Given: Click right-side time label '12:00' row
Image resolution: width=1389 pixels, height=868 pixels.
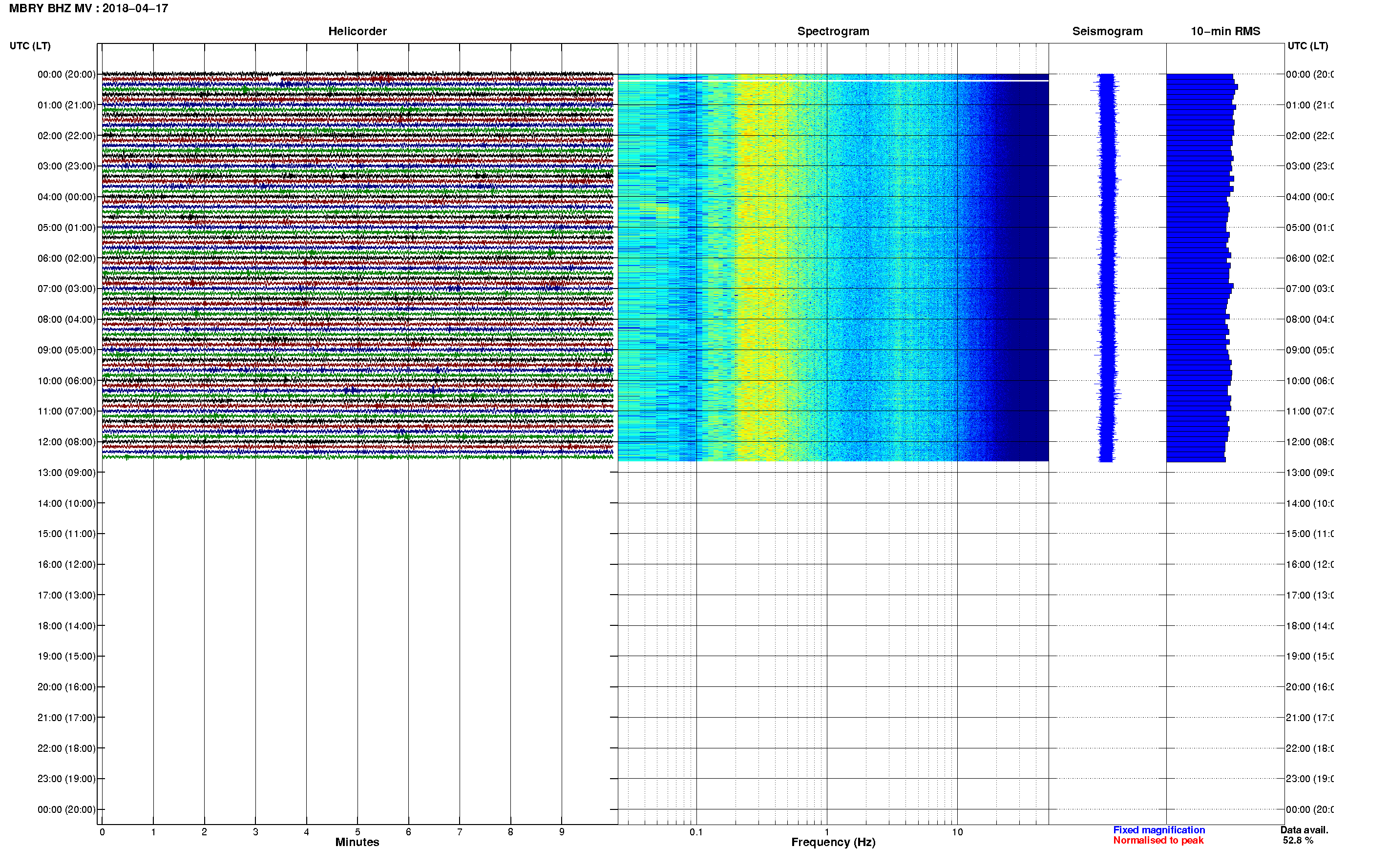Looking at the screenshot, I should point(1310,442).
